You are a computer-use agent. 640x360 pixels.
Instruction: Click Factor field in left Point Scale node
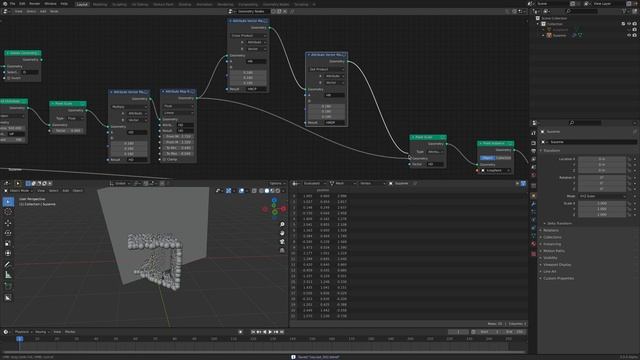pos(68,131)
